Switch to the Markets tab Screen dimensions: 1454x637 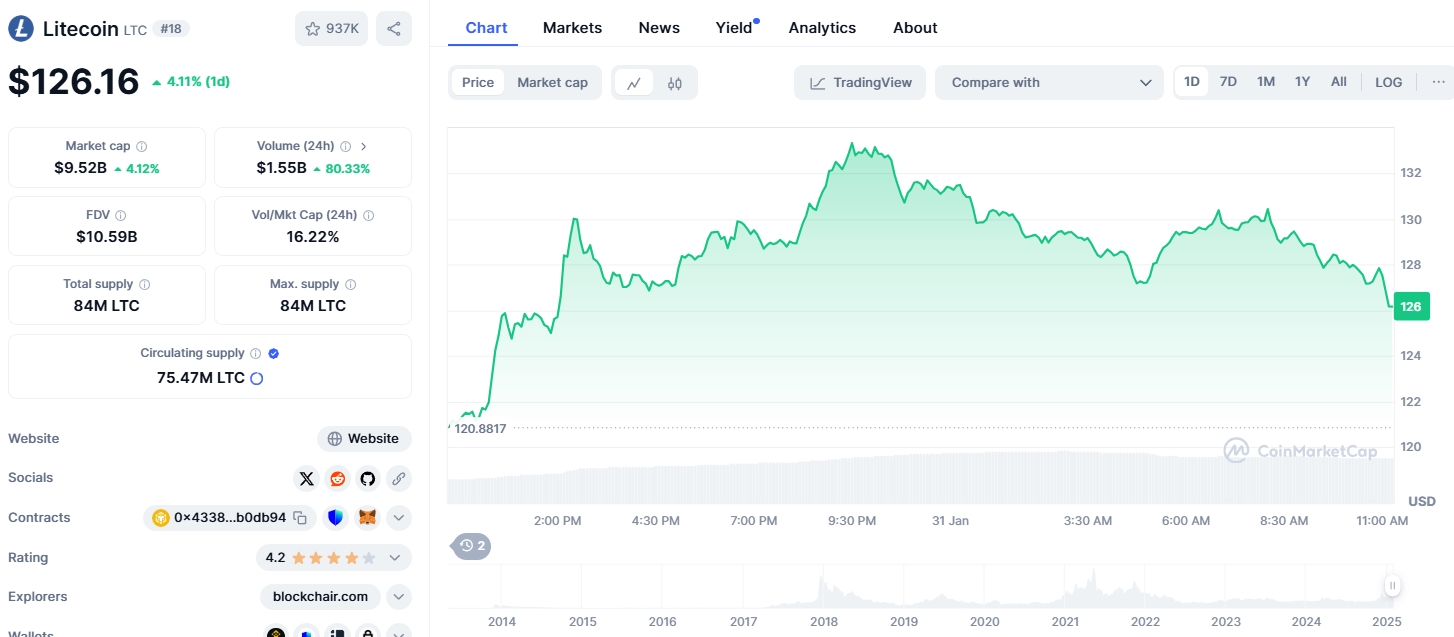572,28
